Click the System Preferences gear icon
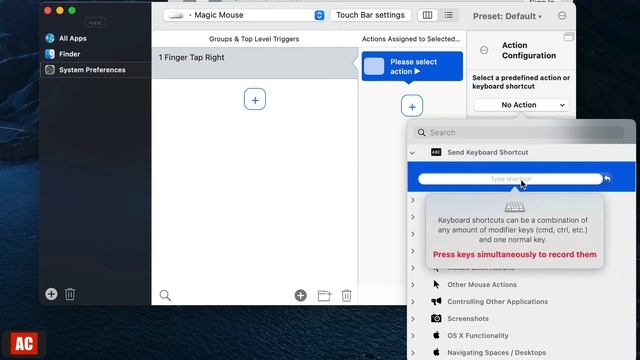 pos(50,70)
